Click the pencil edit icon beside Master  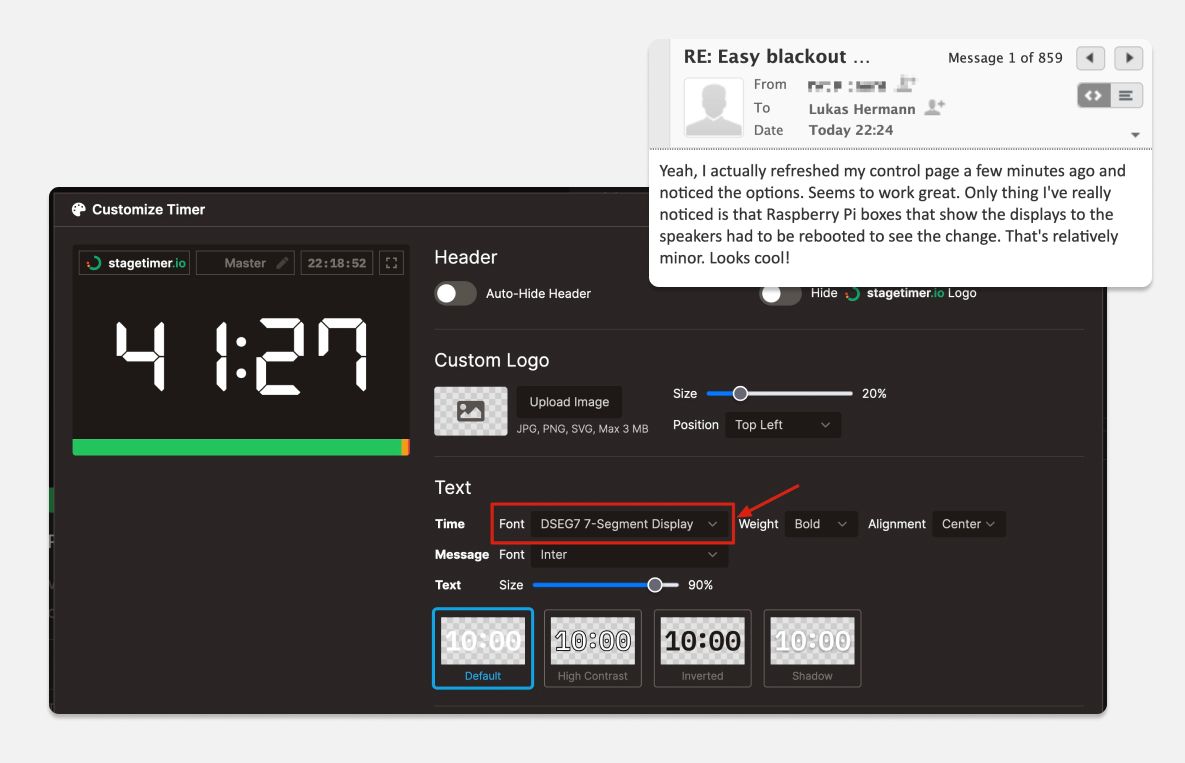coord(282,263)
